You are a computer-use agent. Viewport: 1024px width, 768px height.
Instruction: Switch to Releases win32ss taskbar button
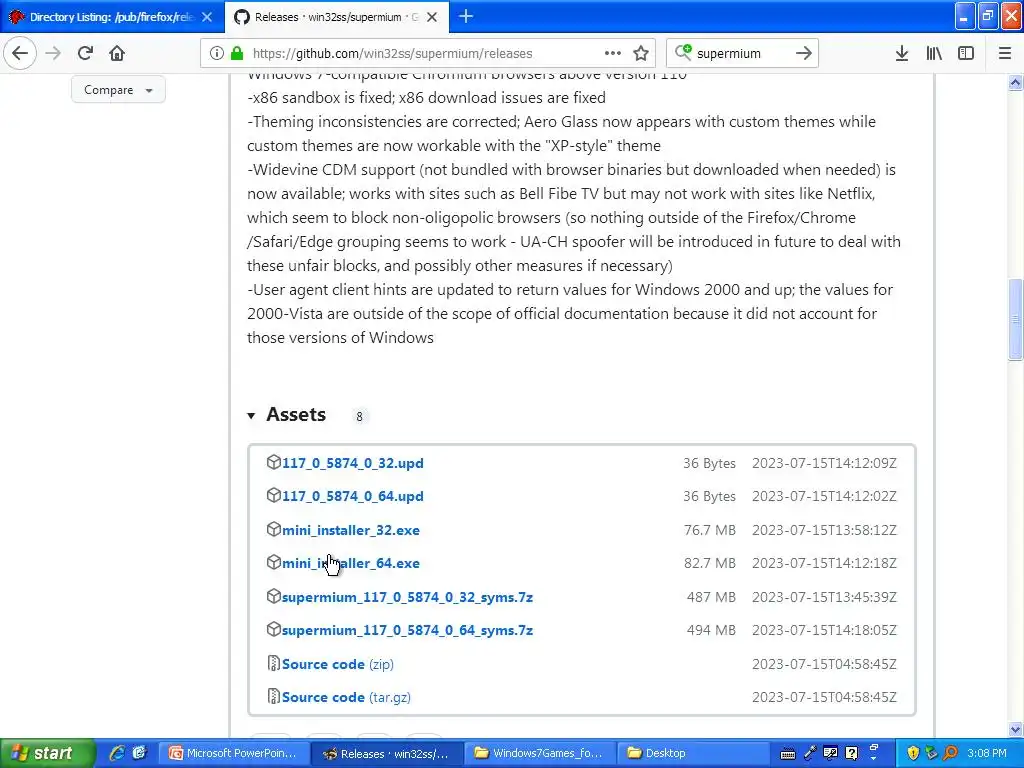click(387, 754)
